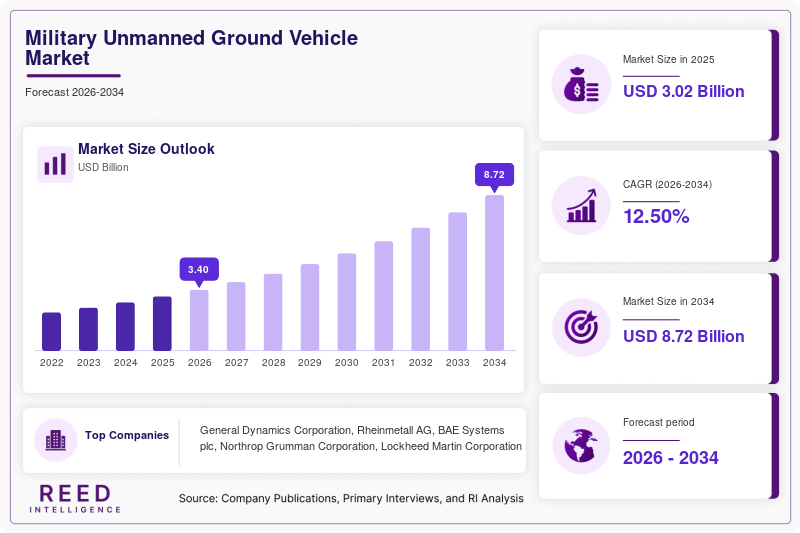Image resolution: width=800 pixels, height=533 pixels.
Task: Click the title Military Unmanned Ground Vehicle Market
Action: tap(191, 48)
